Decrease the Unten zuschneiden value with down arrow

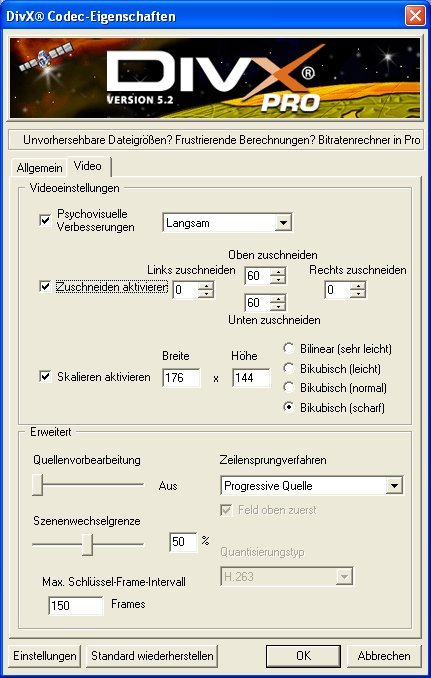[x=278, y=307]
